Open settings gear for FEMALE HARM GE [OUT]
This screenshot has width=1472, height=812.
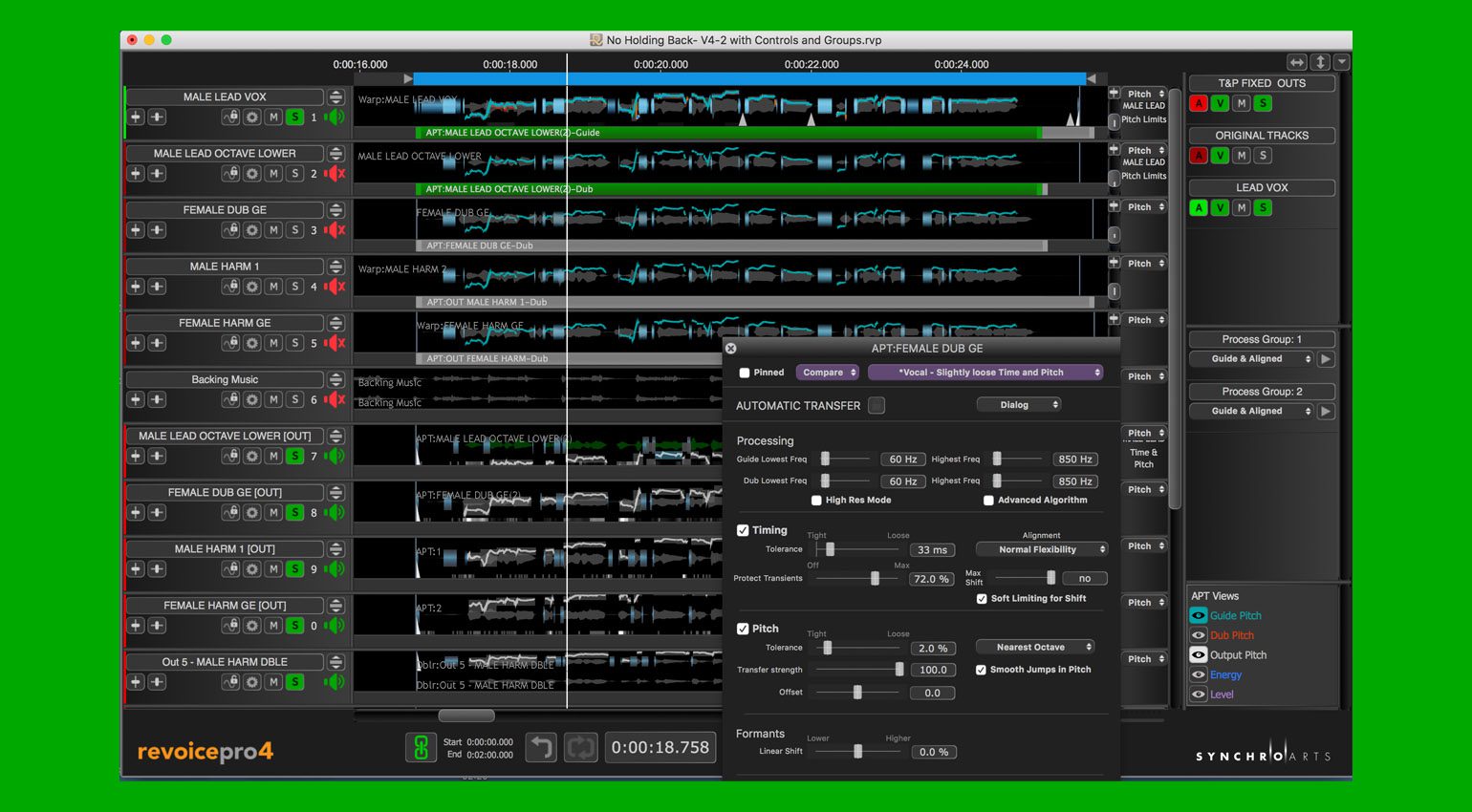(x=251, y=626)
